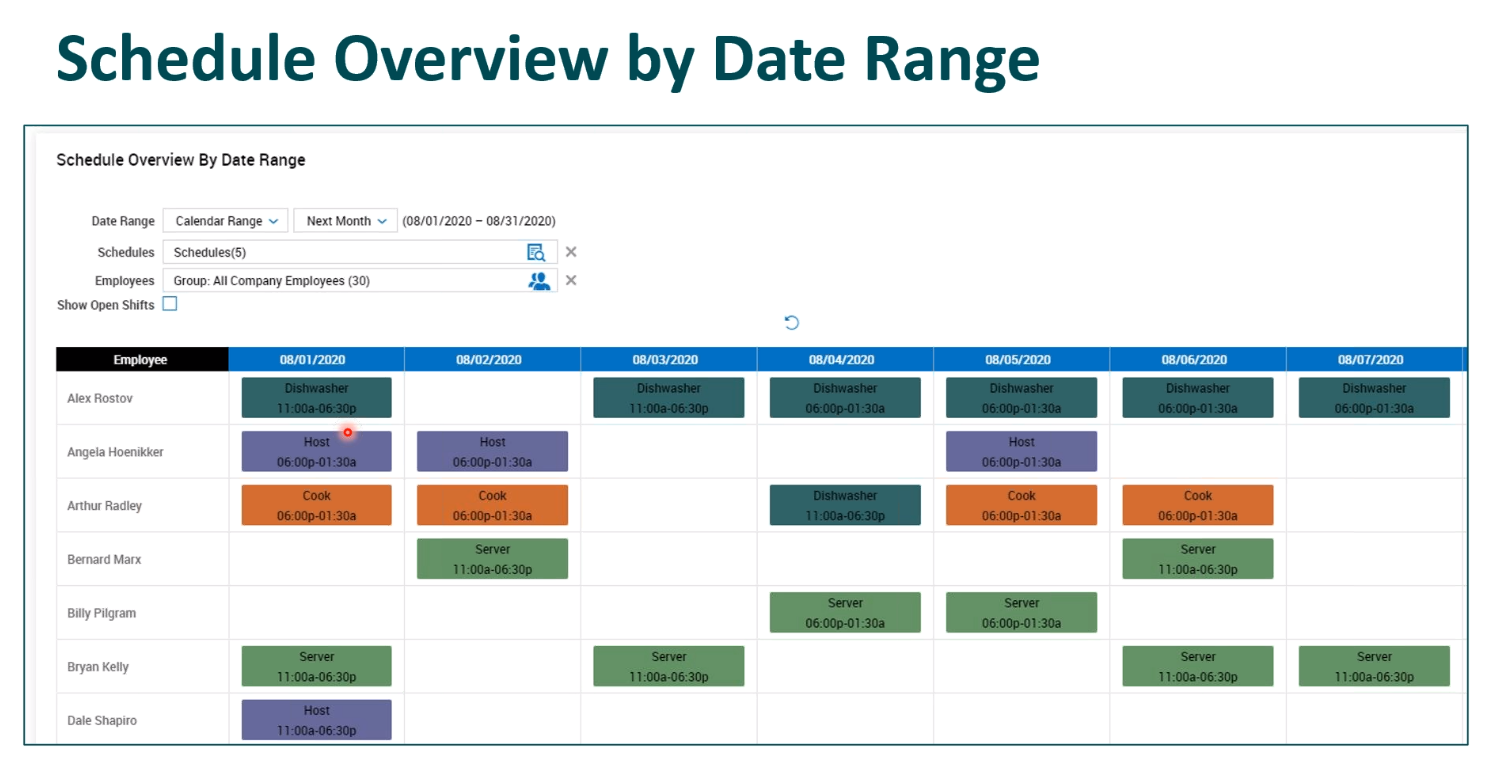
Task: Open Arthur Radley's Cook shift on 08/05
Action: 1022,506
